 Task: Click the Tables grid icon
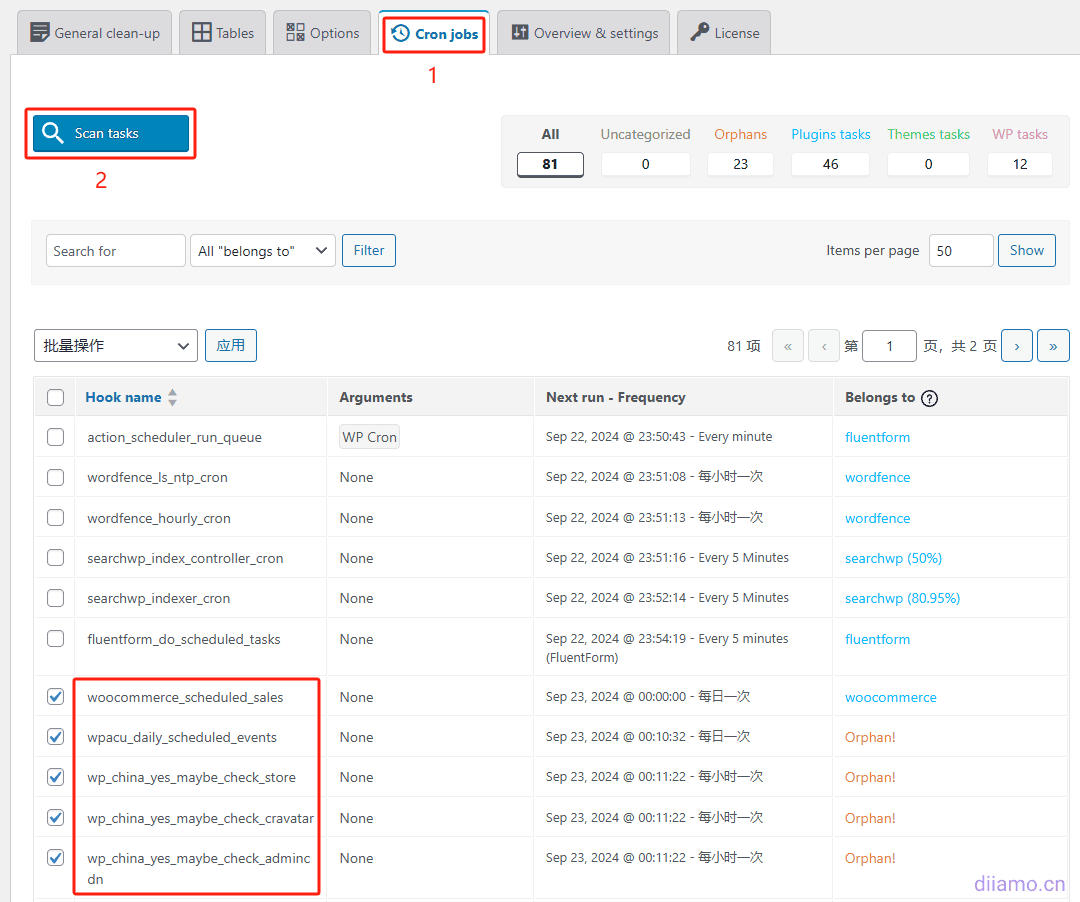pyautogui.click(x=202, y=33)
